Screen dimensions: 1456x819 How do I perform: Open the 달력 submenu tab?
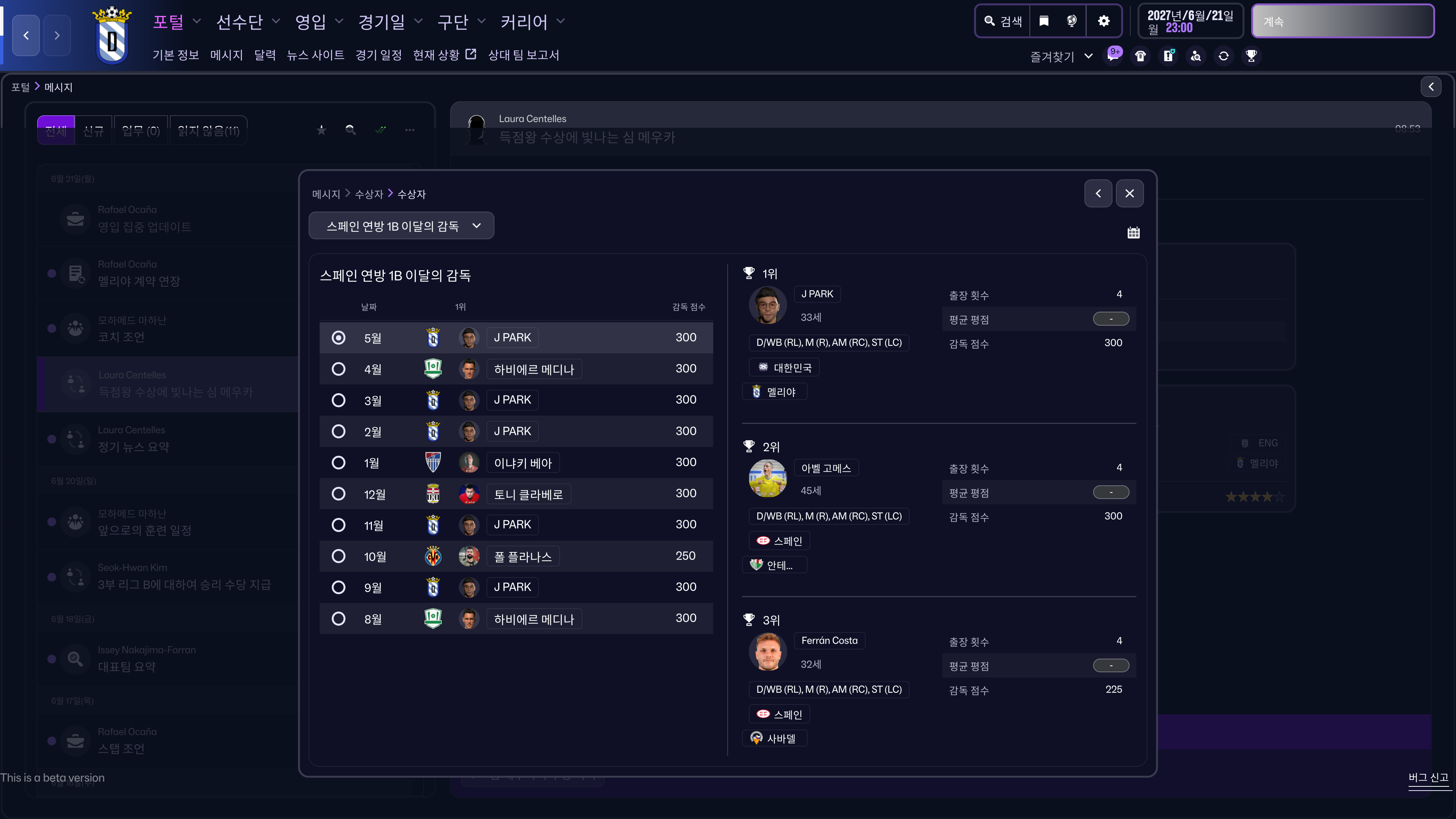click(x=265, y=55)
